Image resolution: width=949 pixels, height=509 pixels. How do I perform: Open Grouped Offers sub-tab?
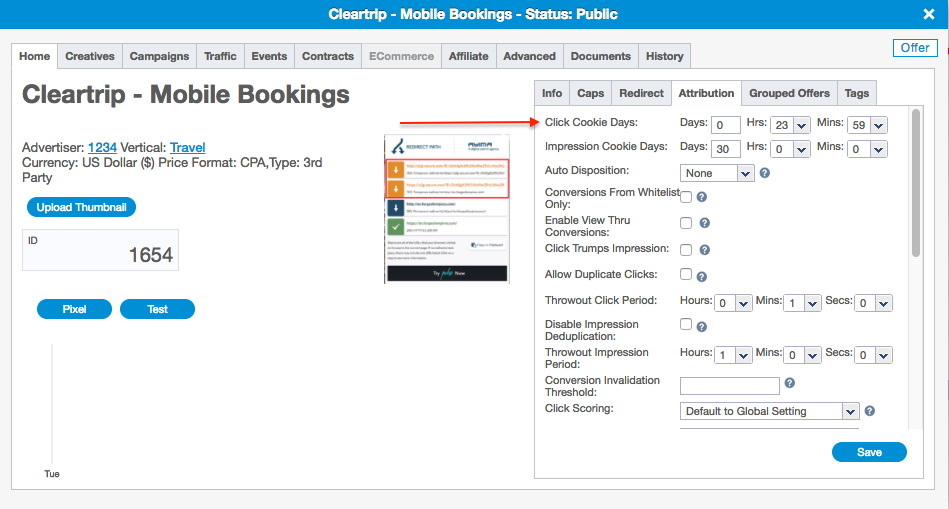click(x=789, y=93)
